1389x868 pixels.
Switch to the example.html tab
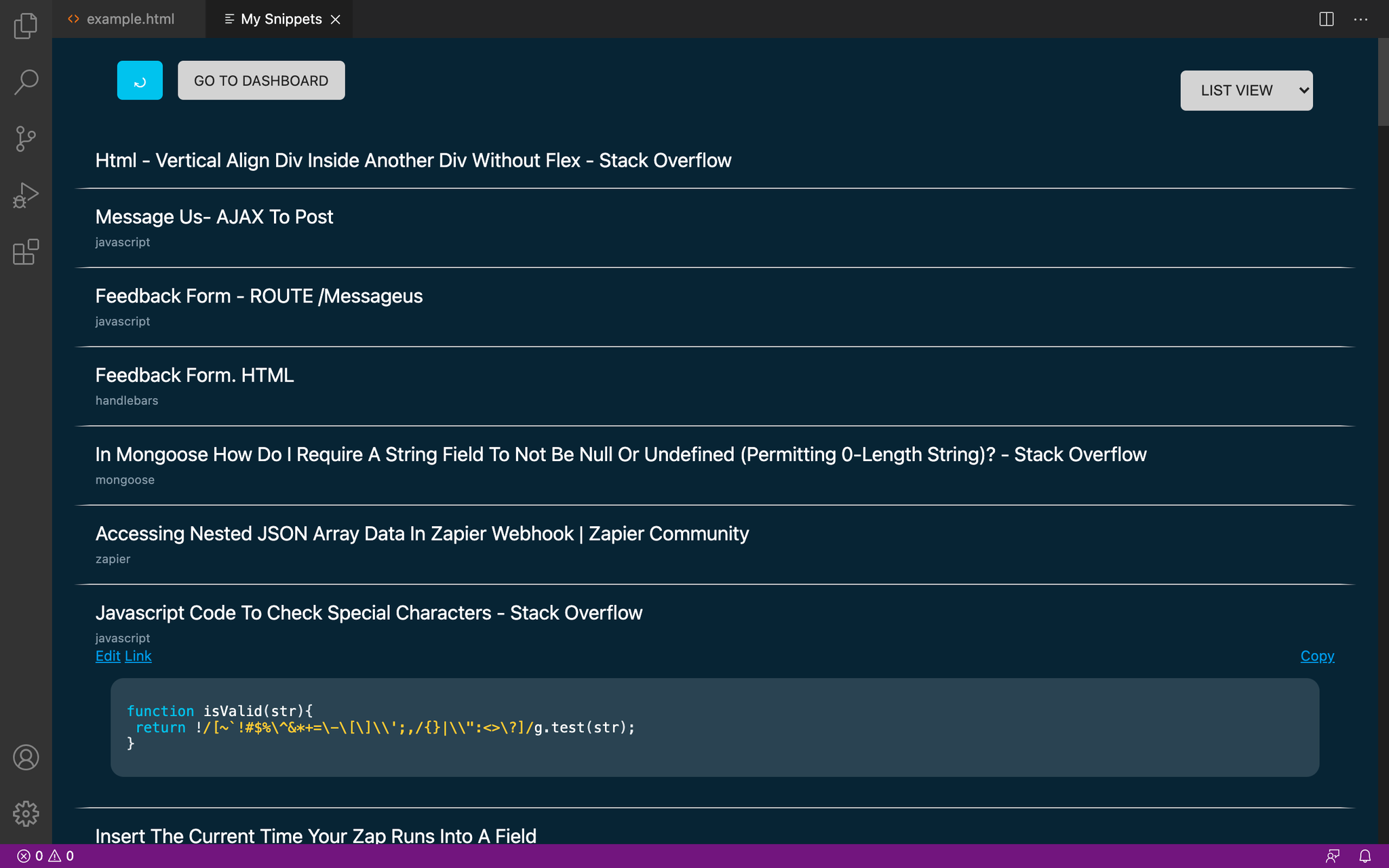129,19
